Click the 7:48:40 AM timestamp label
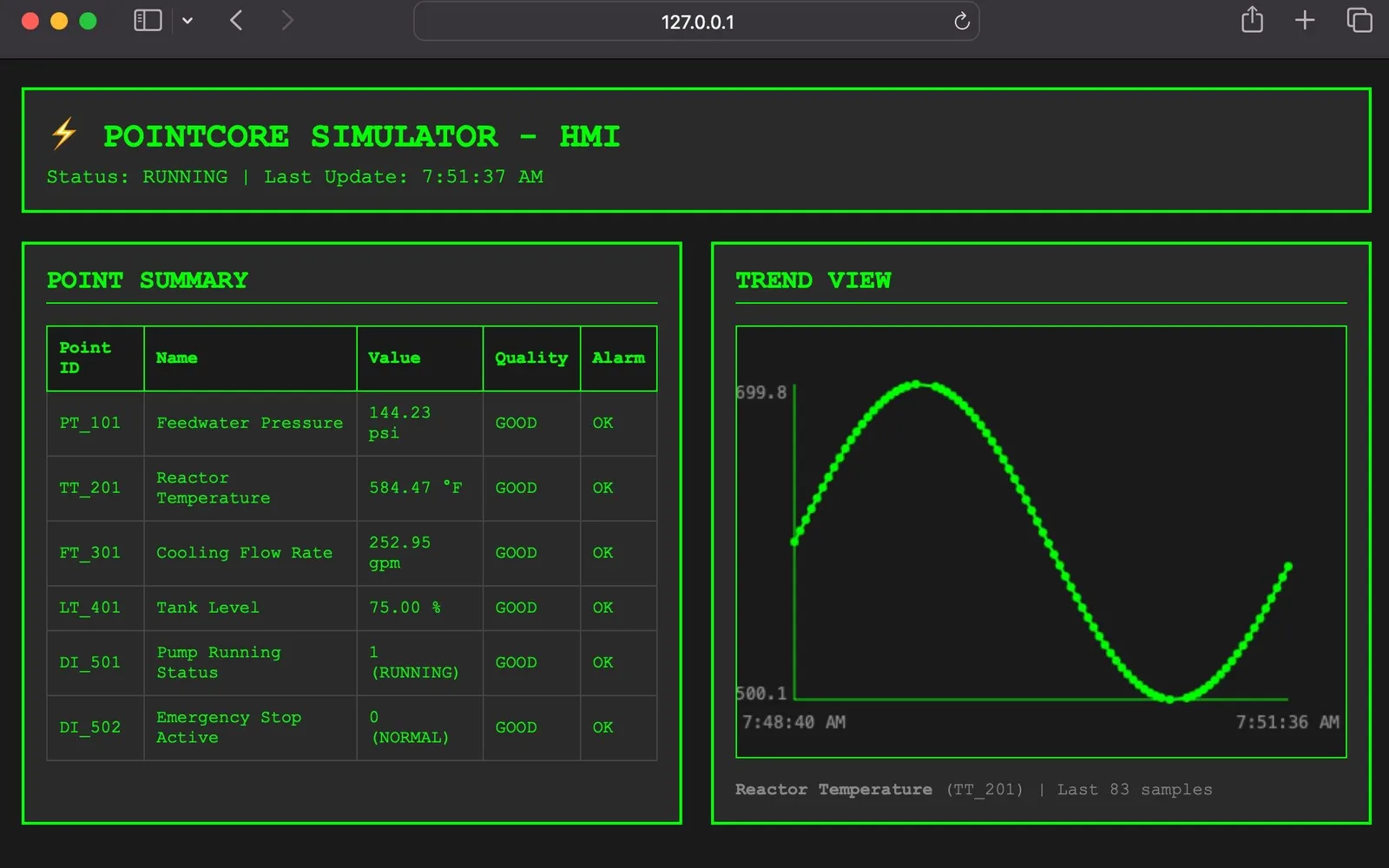The width and height of the screenshot is (1389, 868). 793,721
